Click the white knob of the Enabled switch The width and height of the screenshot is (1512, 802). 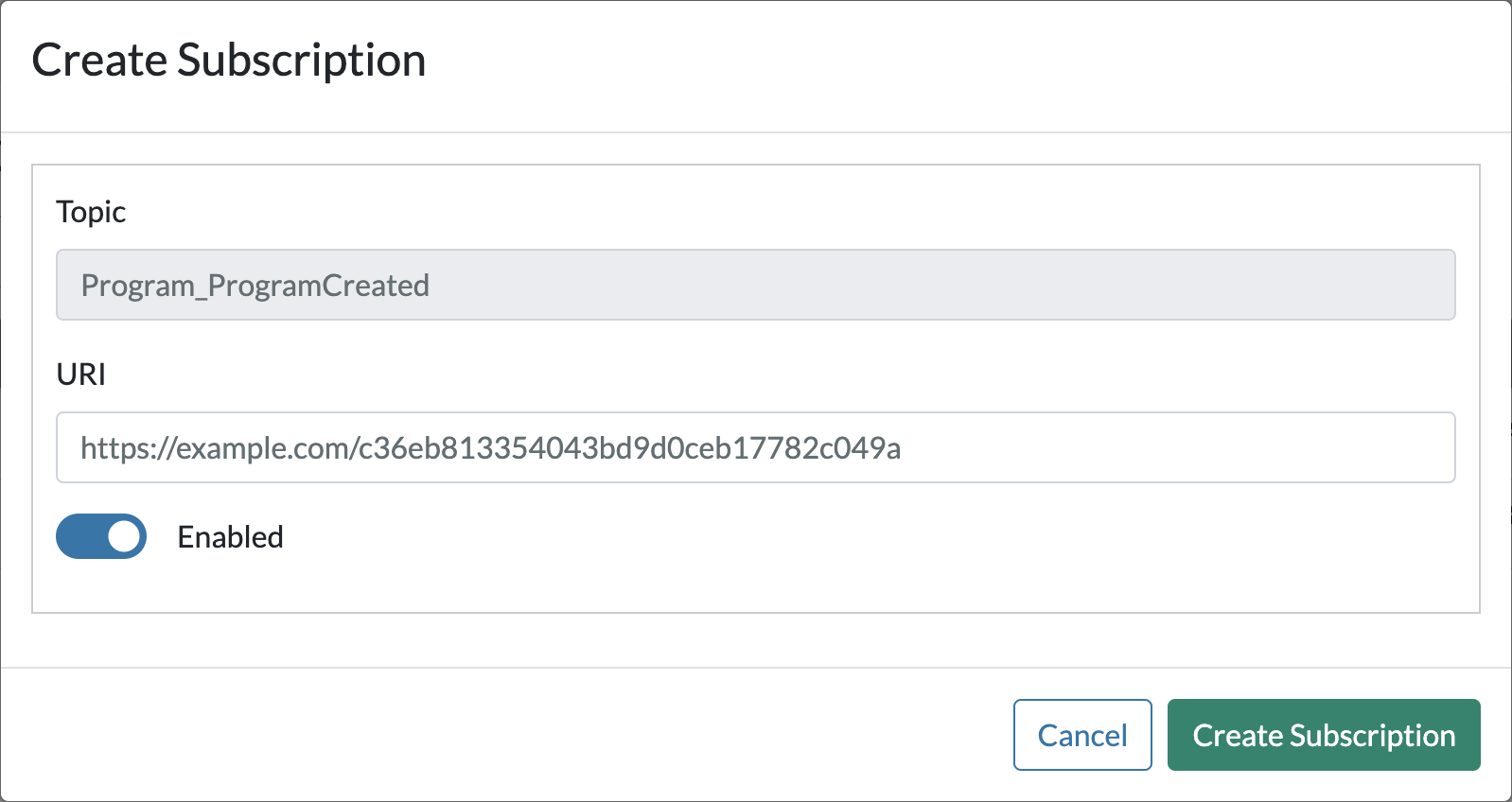point(124,536)
